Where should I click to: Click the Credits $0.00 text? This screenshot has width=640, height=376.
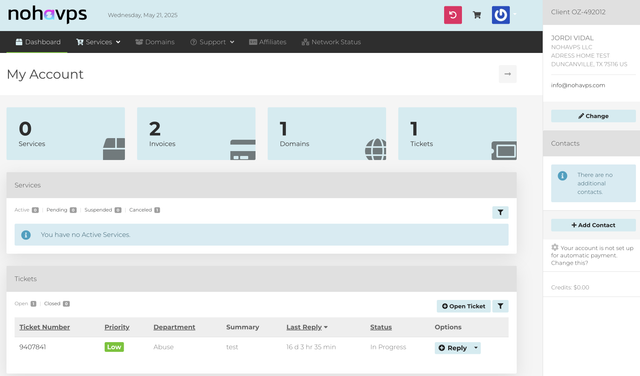coord(570,287)
